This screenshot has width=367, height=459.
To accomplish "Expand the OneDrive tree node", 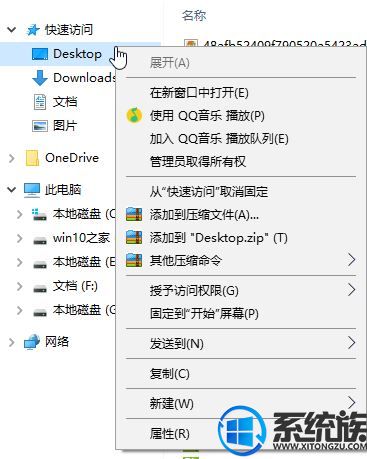I will tap(12, 158).
